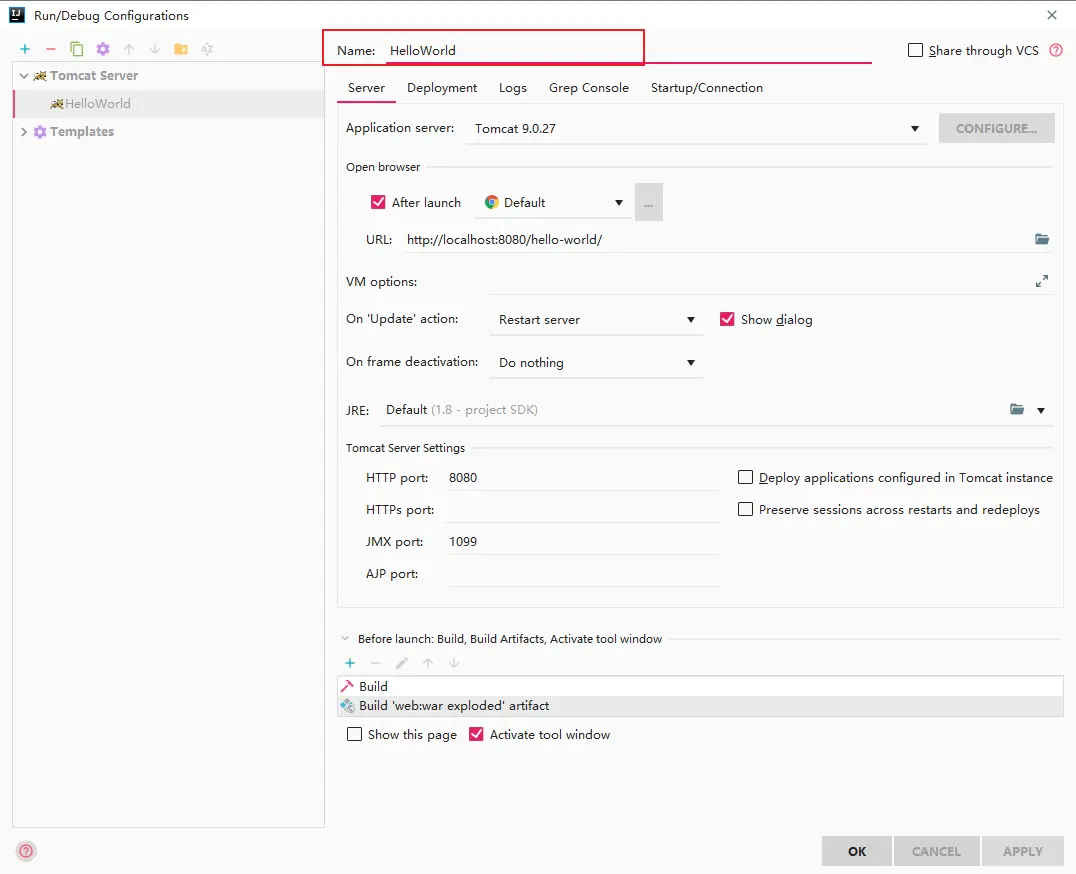
Task: Click APPLY button
Action: click(x=1022, y=851)
